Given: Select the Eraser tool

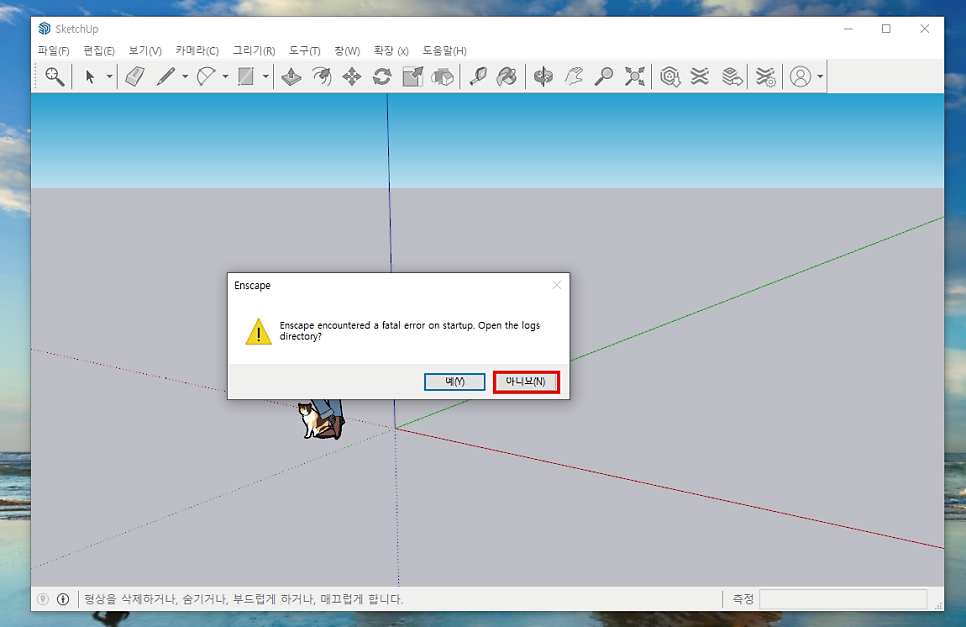Looking at the screenshot, I should tap(135, 76).
